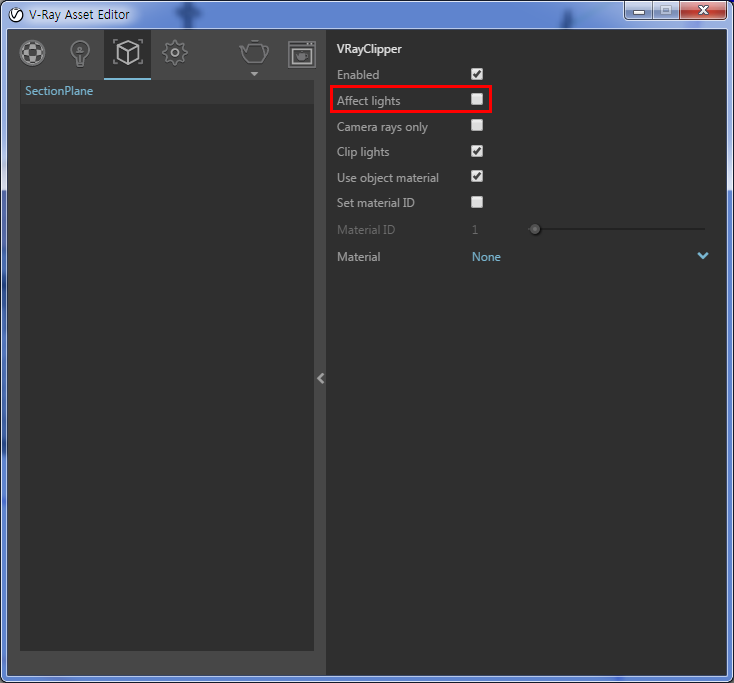
Task: Open the Settings gear tab icon
Action: pyautogui.click(x=175, y=53)
